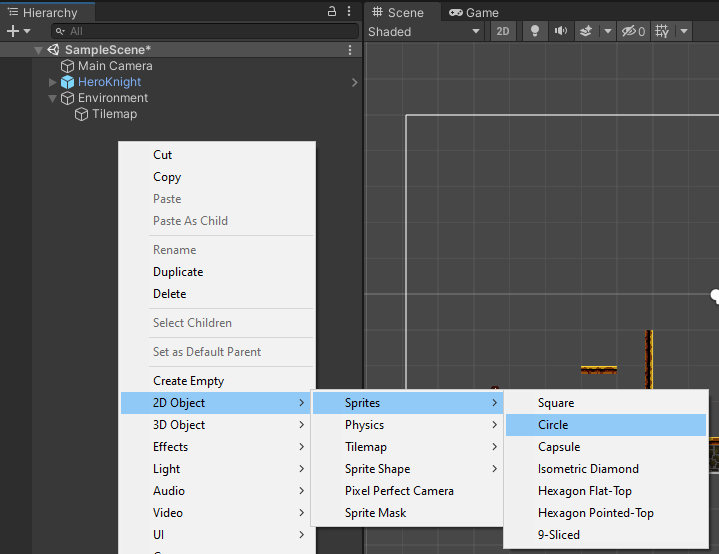Toggle the scene grid icon
Image resolution: width=719 pixels, height=554 pixels.
click(x=662, y=31)
